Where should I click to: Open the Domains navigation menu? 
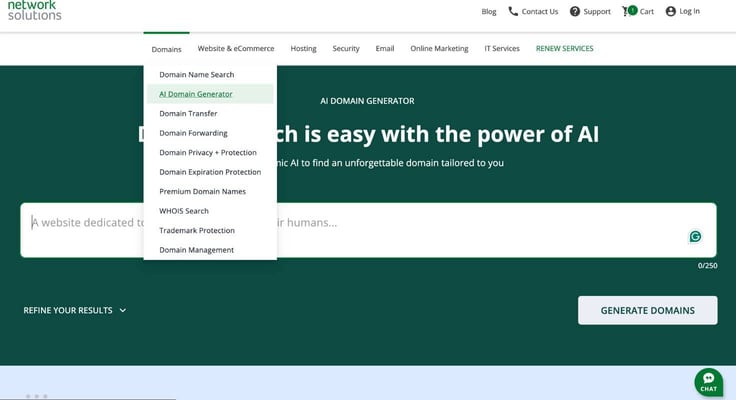[x=166, y=49]
